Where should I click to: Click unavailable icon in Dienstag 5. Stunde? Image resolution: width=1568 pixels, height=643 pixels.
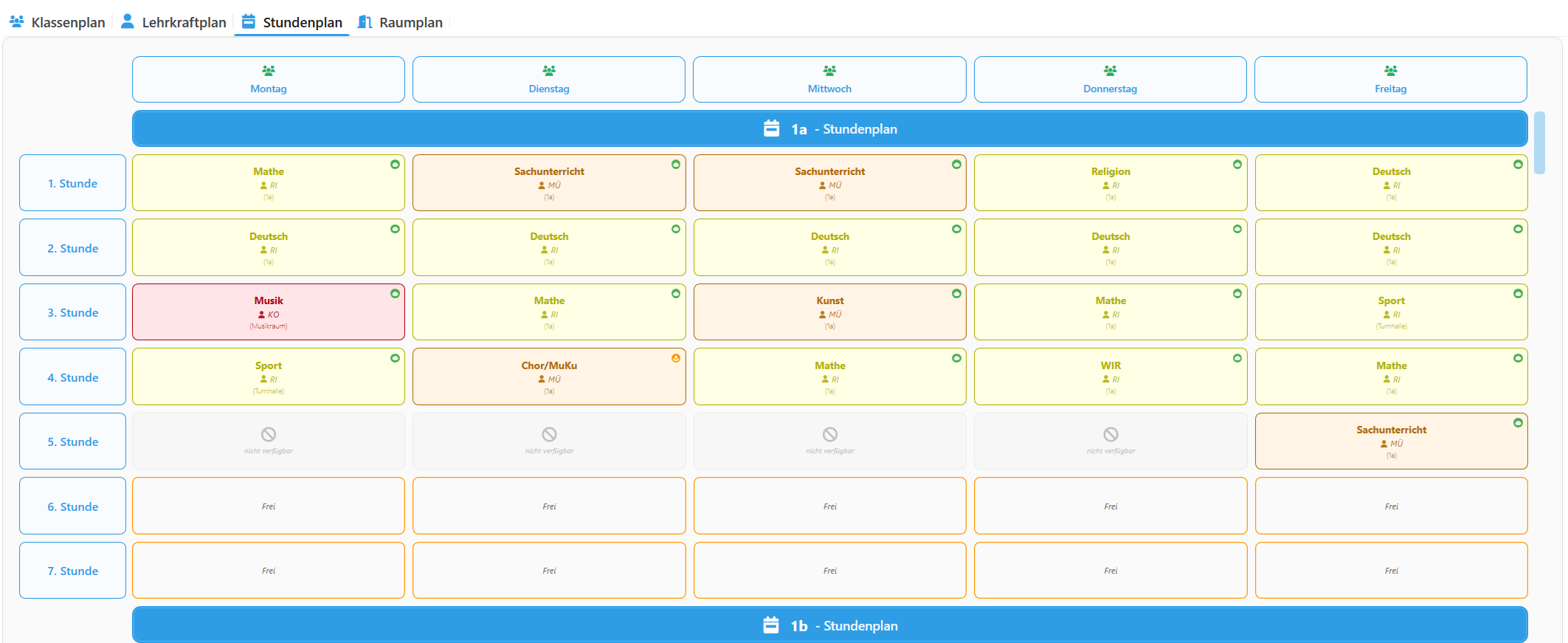tap(549, 434)
